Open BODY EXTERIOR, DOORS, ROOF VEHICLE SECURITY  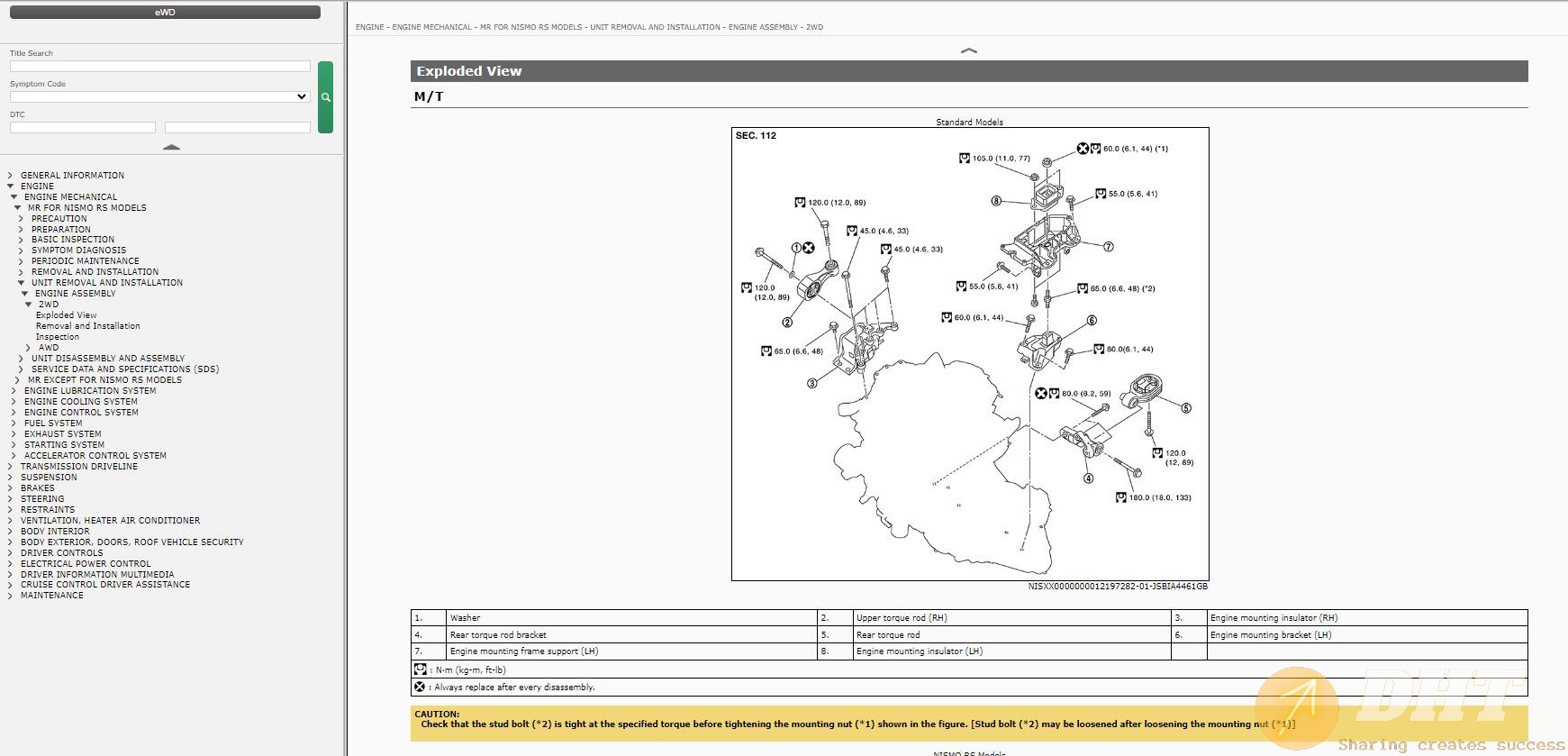[x=132, y=542]
